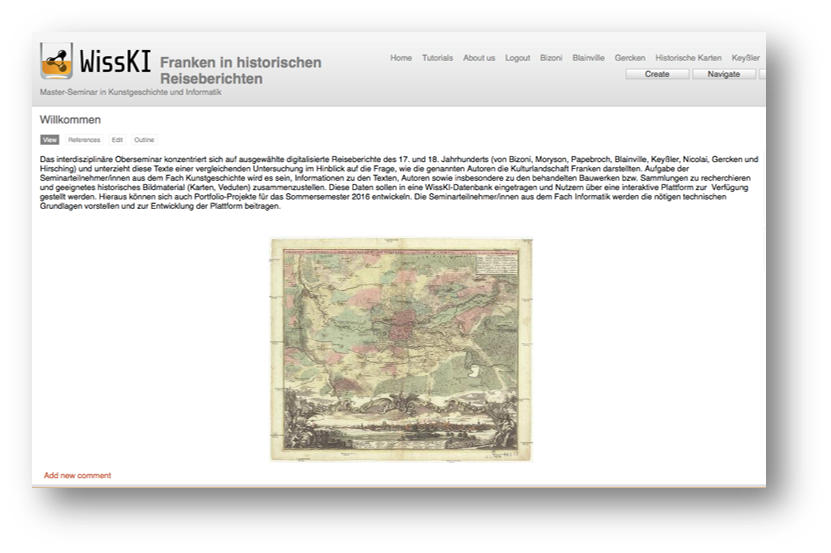
Task: Switch to the Edit tab
Action: [x=117, y=140]
